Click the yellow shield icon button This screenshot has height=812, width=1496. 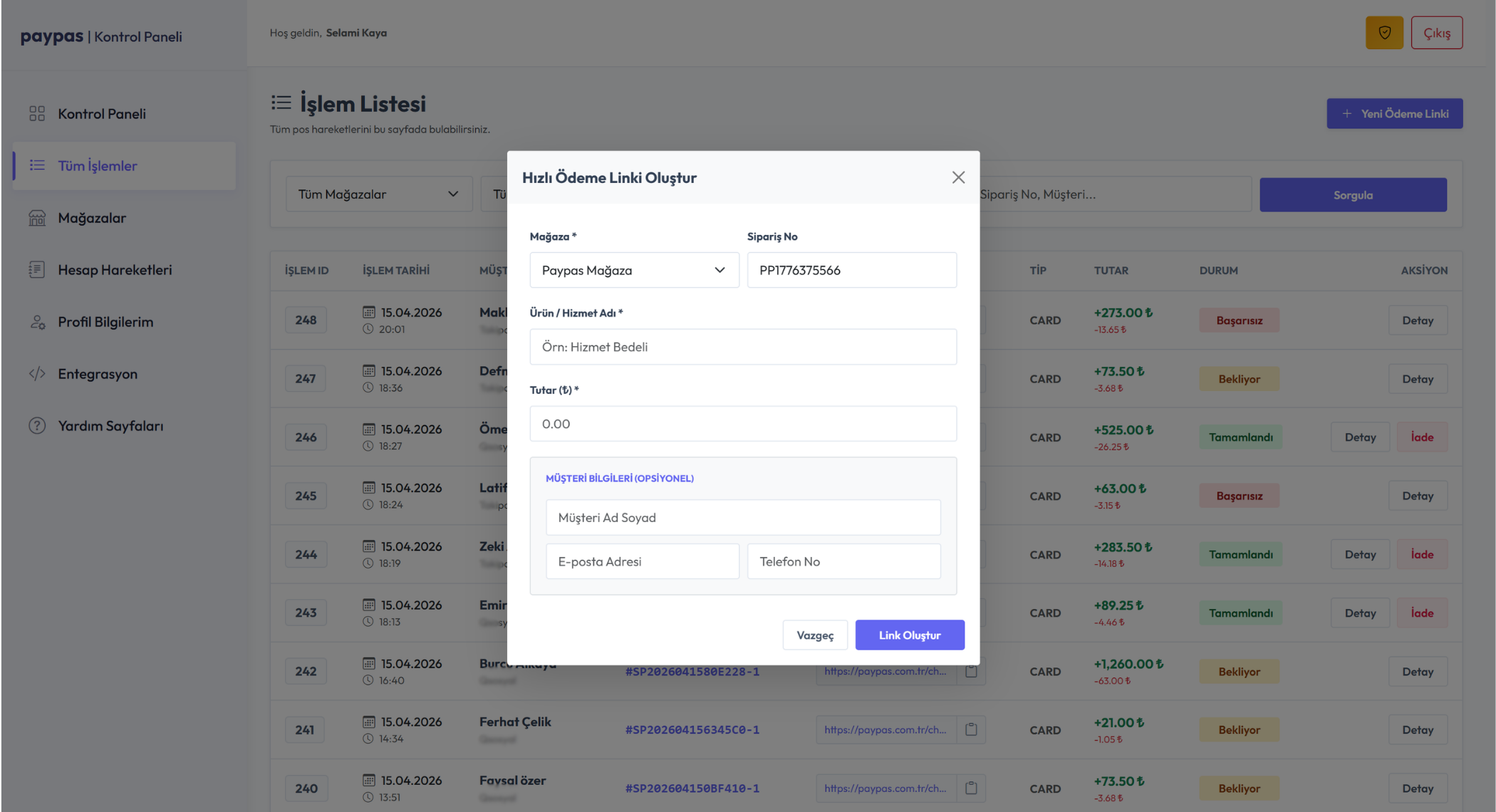[x=1383, y=33]
